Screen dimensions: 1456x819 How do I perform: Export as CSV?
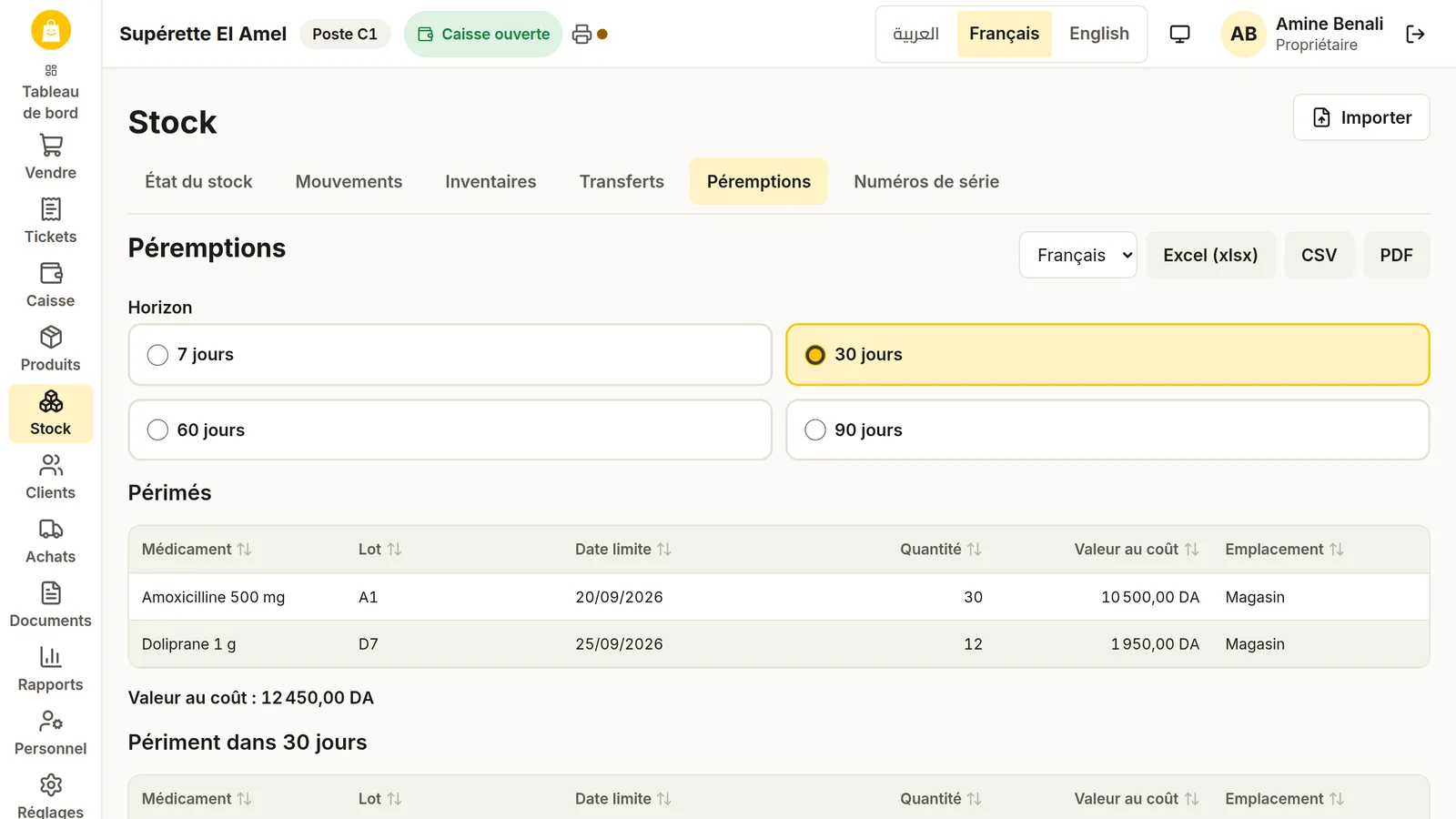pyautogui.click(x=1319, y=255)
